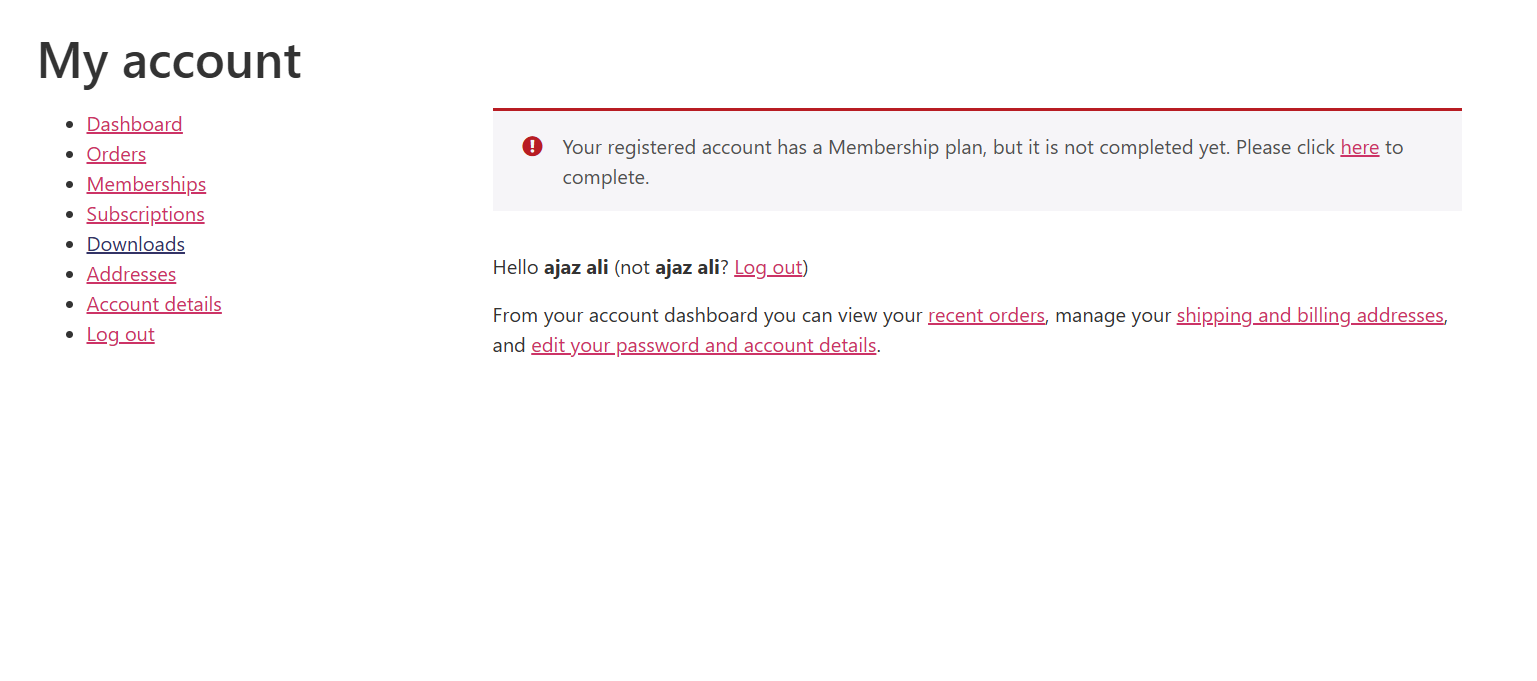Click the 'here' link to complete membership
The image size is (1537, 681).
pos(1359,147)
